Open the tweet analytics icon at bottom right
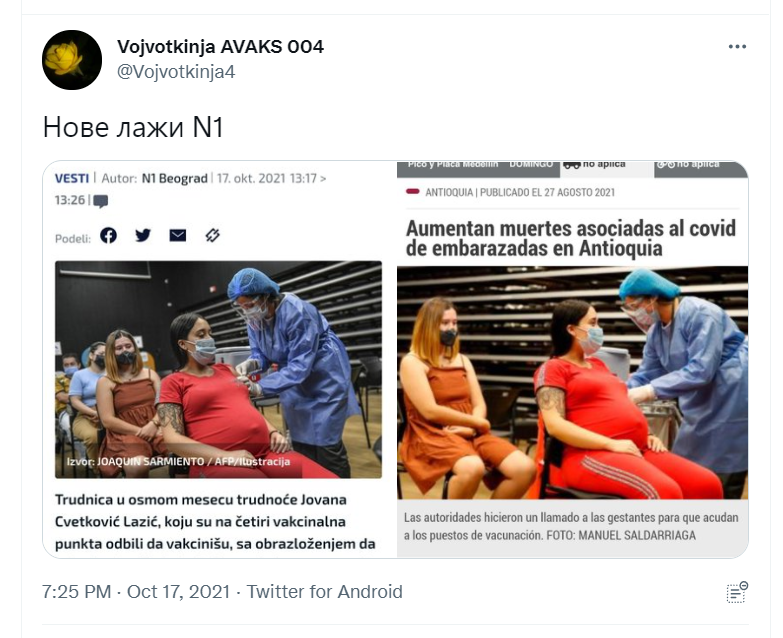The image size is (783, 638). 737,592
